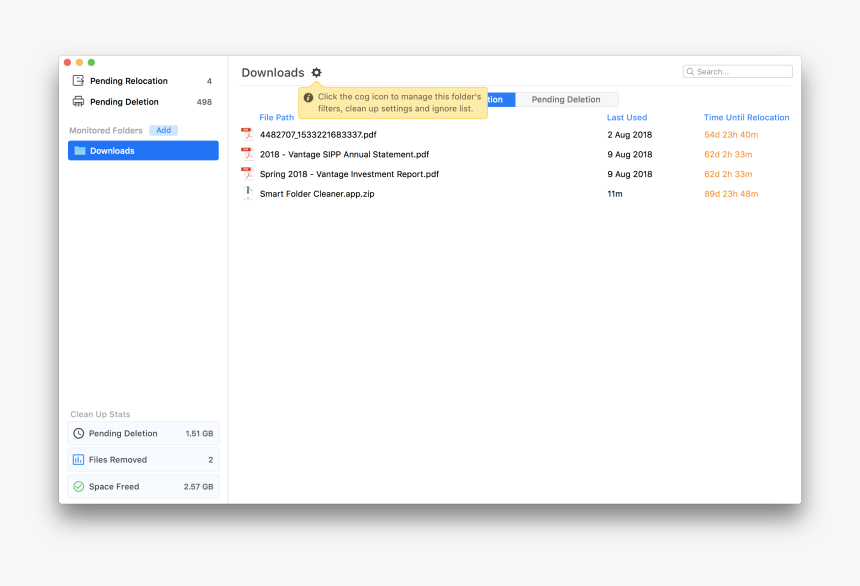Select 2018 - Vantage SIPP Annual Statement.pdf row
This screenshot has height=586, width=860.
(x=344, y=154)
